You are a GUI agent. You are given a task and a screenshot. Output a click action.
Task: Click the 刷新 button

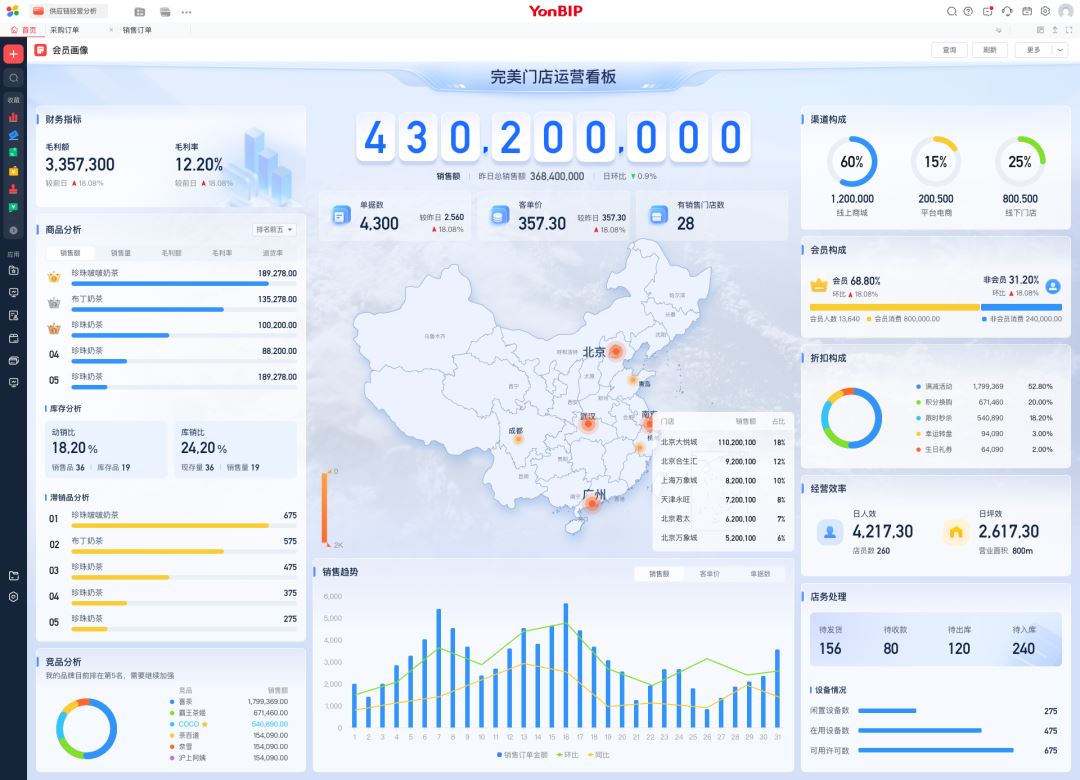989,50
